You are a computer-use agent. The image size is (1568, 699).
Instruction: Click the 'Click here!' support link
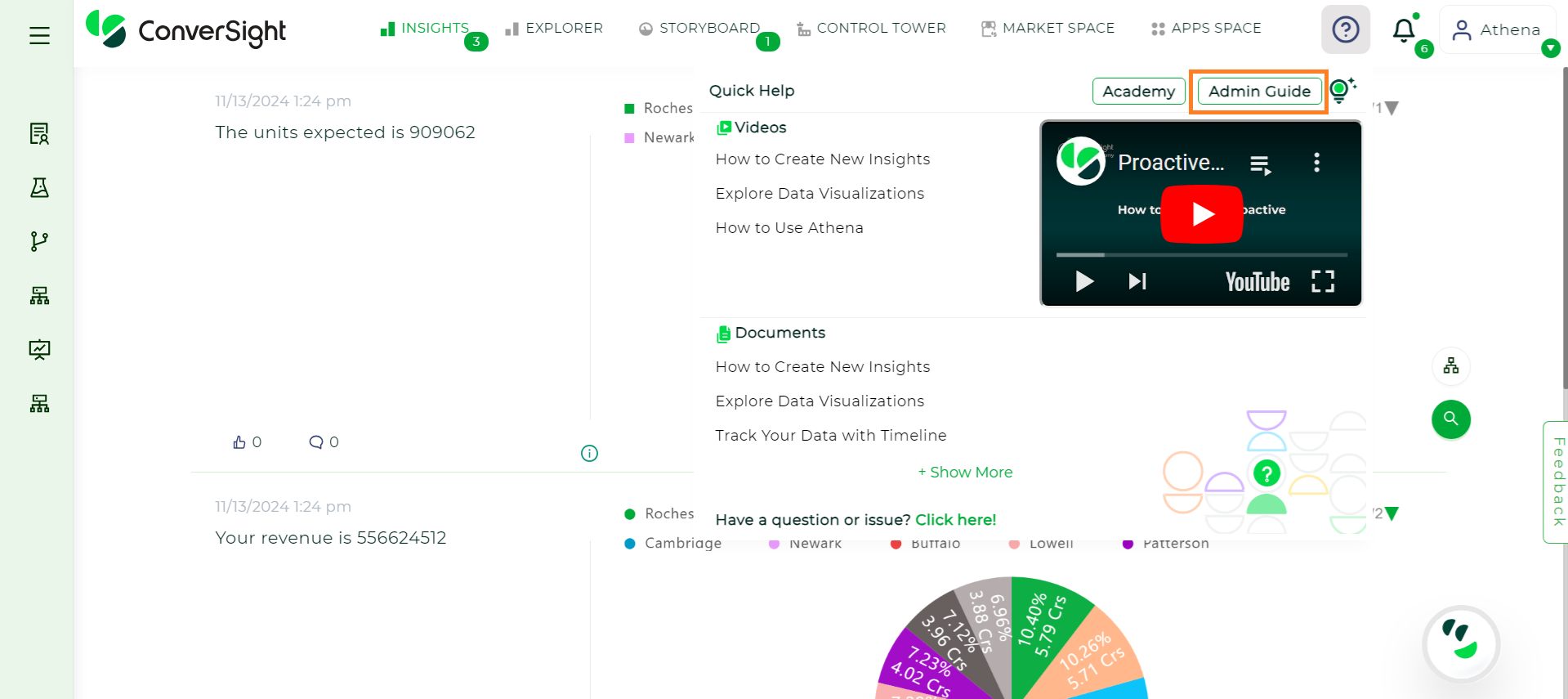[955, 520]
